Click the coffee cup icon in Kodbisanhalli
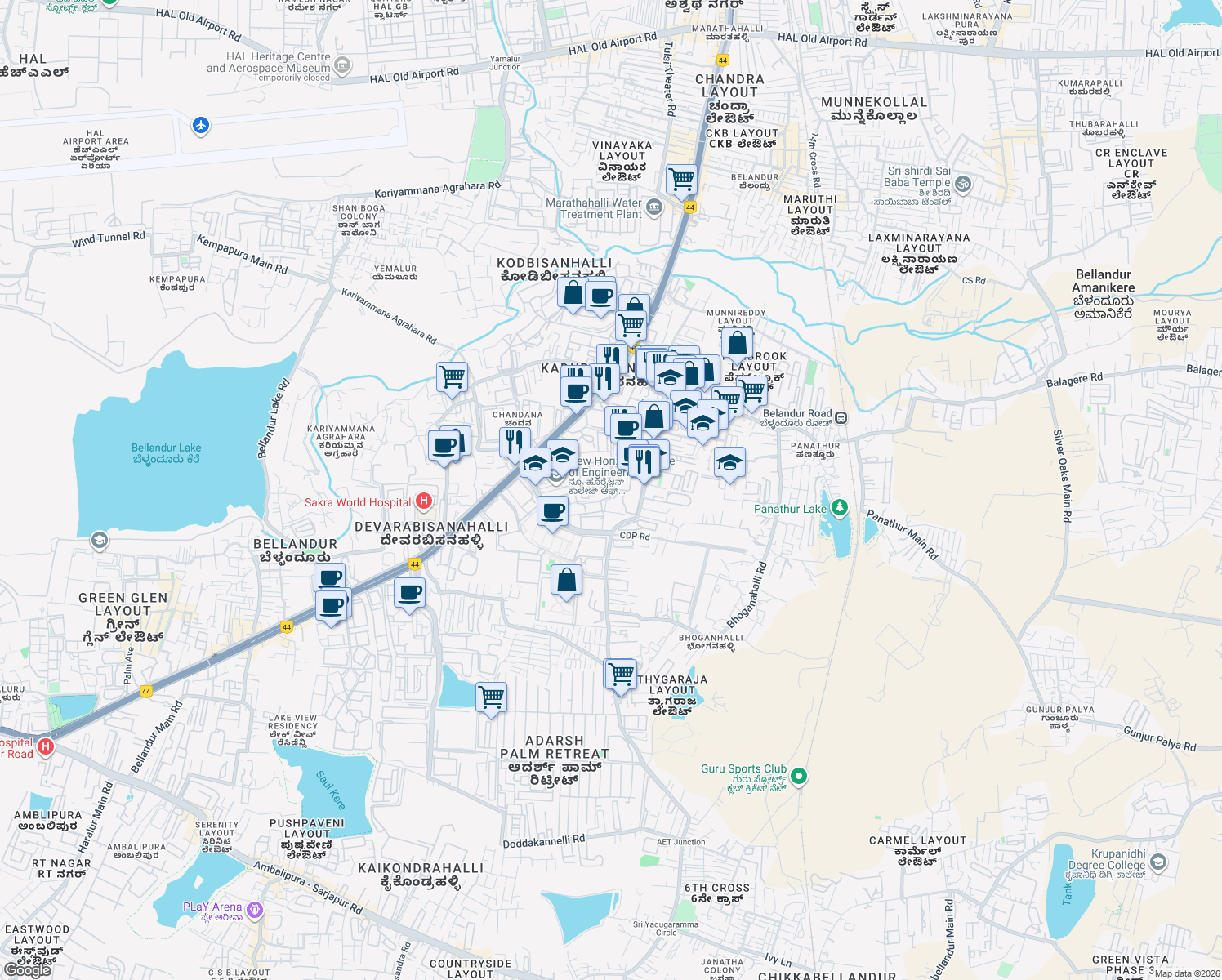Screen dimensions: 1222x980 600,296
